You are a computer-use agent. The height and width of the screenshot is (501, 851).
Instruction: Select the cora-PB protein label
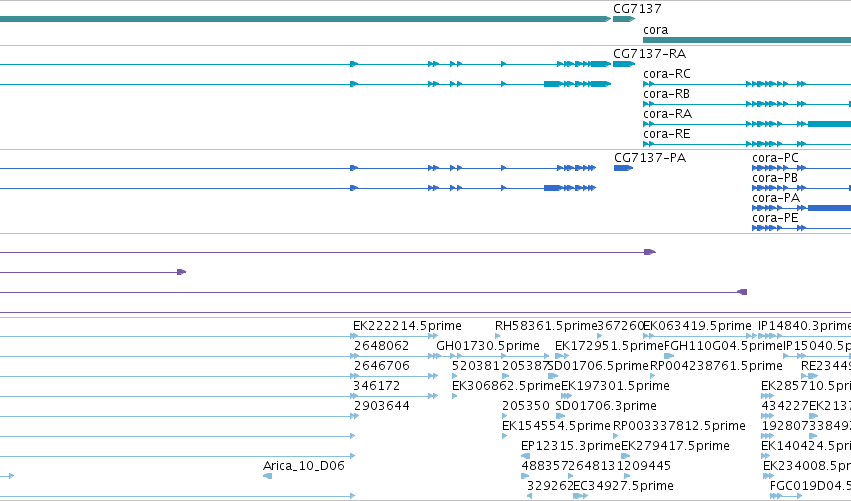tap(775, 178)
